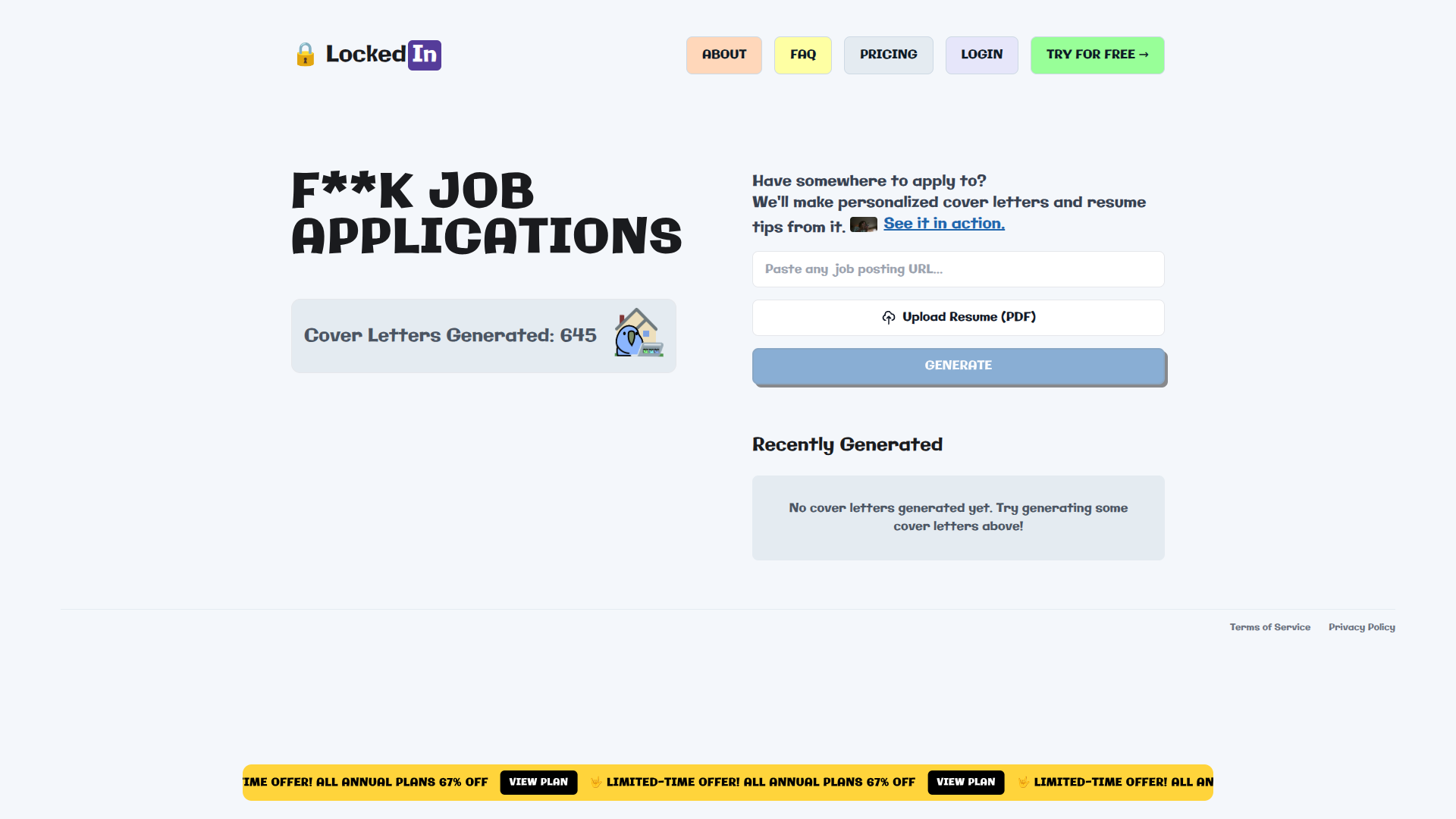Open the small demo video thumbnail
Image resolution: width=1456 pixels, height=819 pixels.
click(x=863, y=224)
